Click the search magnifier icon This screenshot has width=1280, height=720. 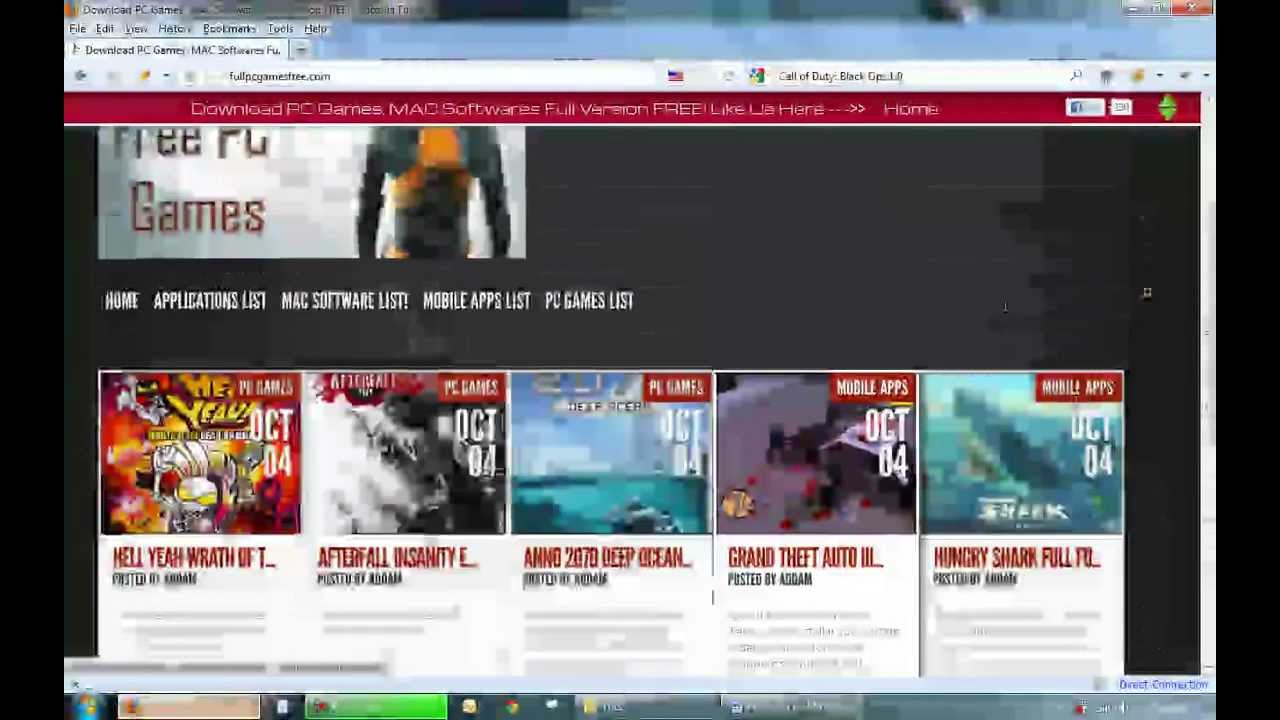click(x=1076, y=76)
